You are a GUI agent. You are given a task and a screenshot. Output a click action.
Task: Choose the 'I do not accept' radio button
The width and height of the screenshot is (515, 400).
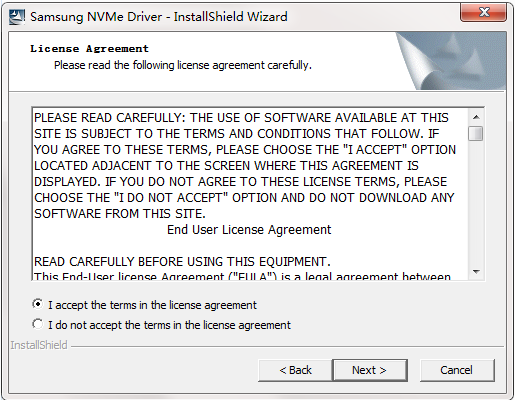tap(38, 324)
